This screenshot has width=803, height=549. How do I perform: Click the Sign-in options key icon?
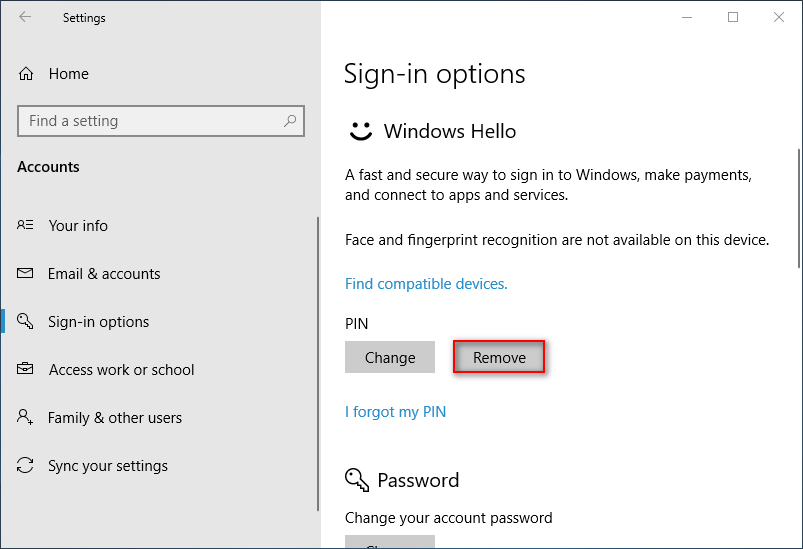(26, 322)
